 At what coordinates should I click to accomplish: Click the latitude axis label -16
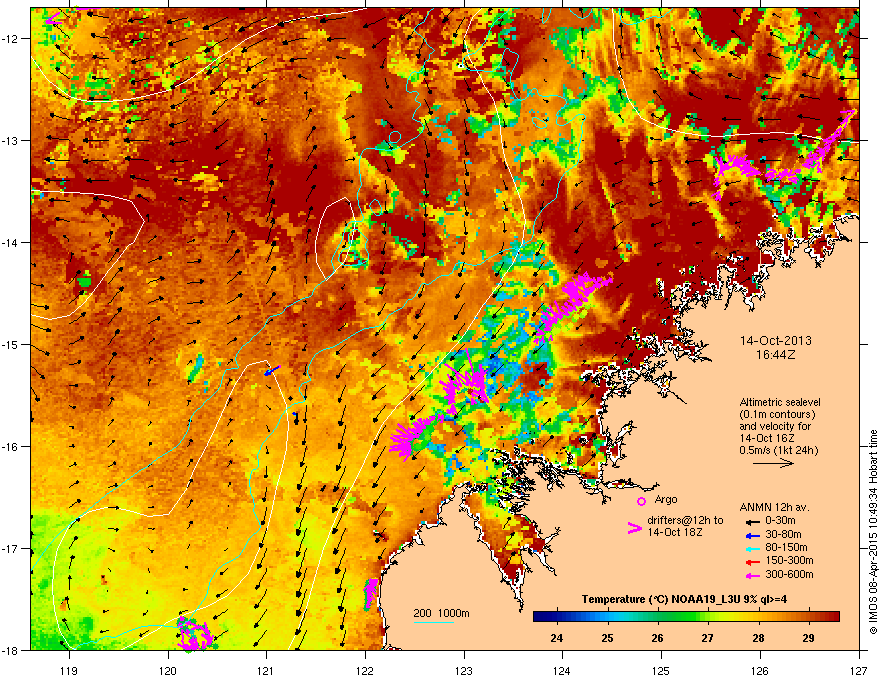click(11, 447)
